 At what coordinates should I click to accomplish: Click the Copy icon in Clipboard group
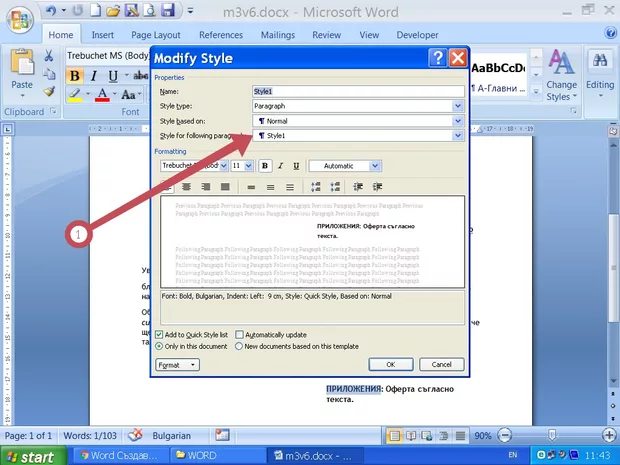coord(49,74)
